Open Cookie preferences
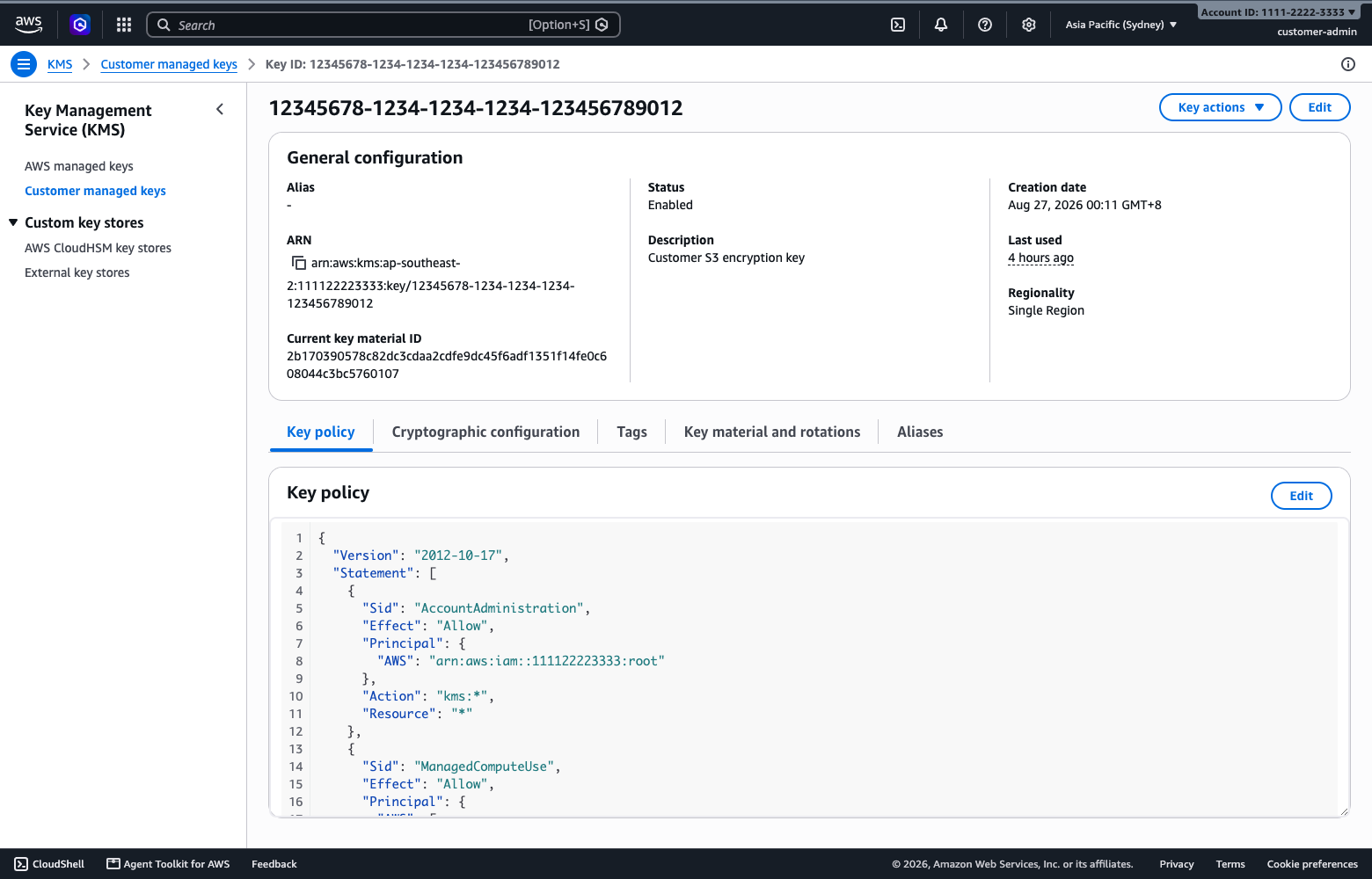 tap(1312, 864)
